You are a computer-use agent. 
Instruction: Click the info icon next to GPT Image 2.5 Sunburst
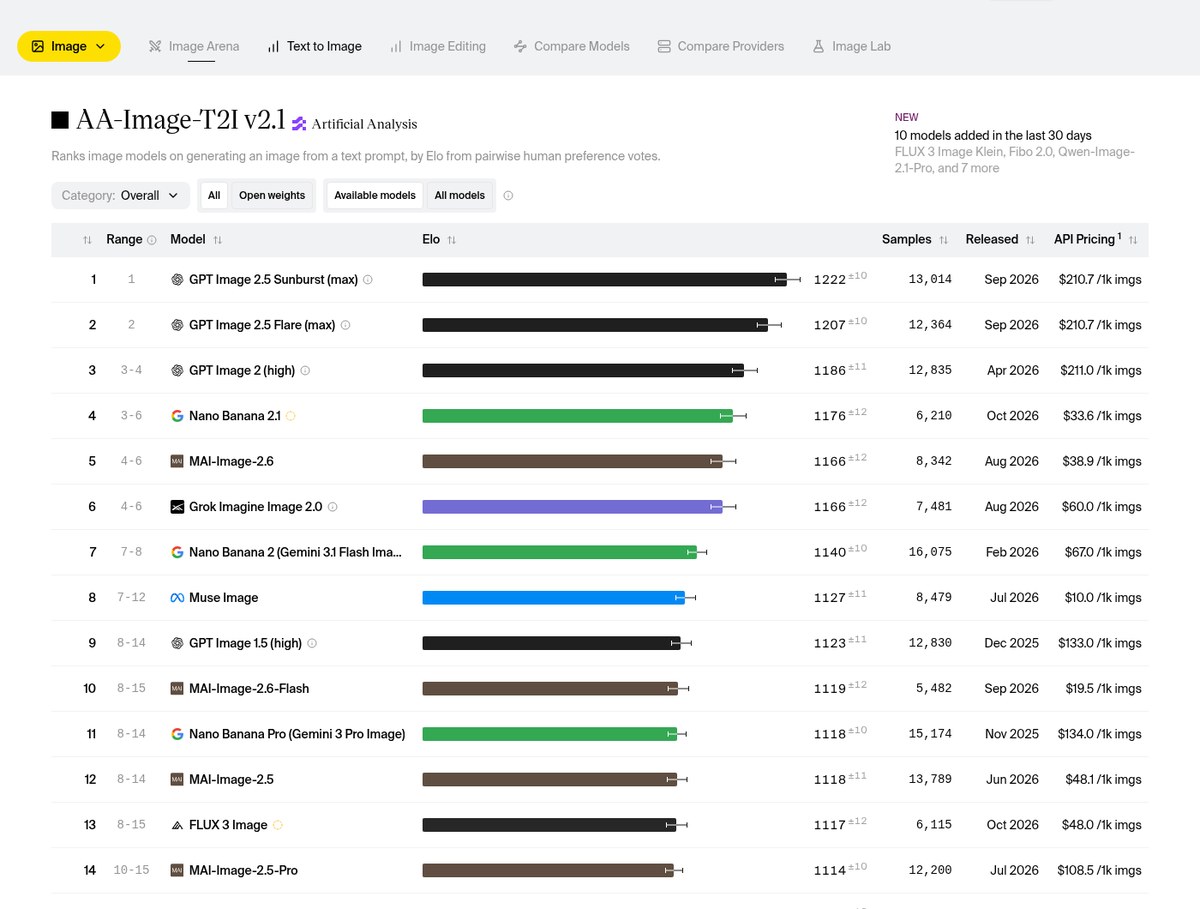click(368, 280)
